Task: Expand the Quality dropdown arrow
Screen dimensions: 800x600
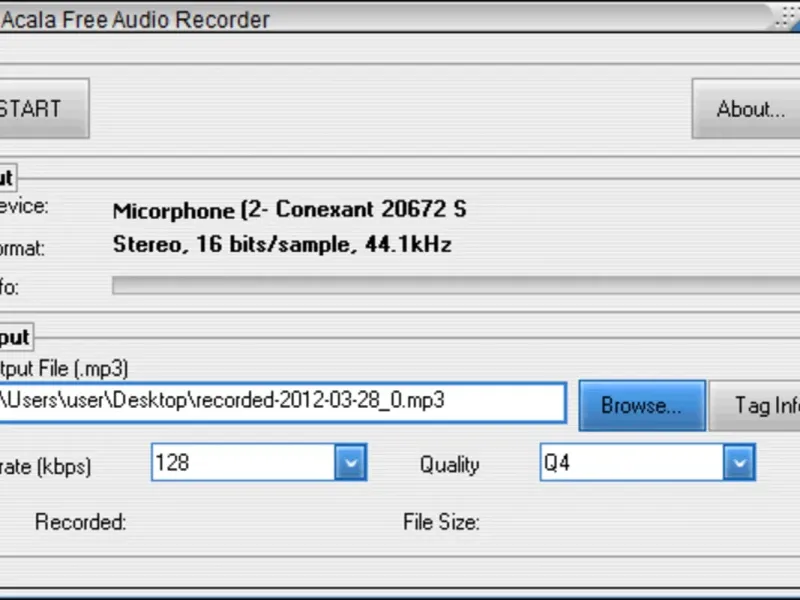Action: tap(739, 462)
